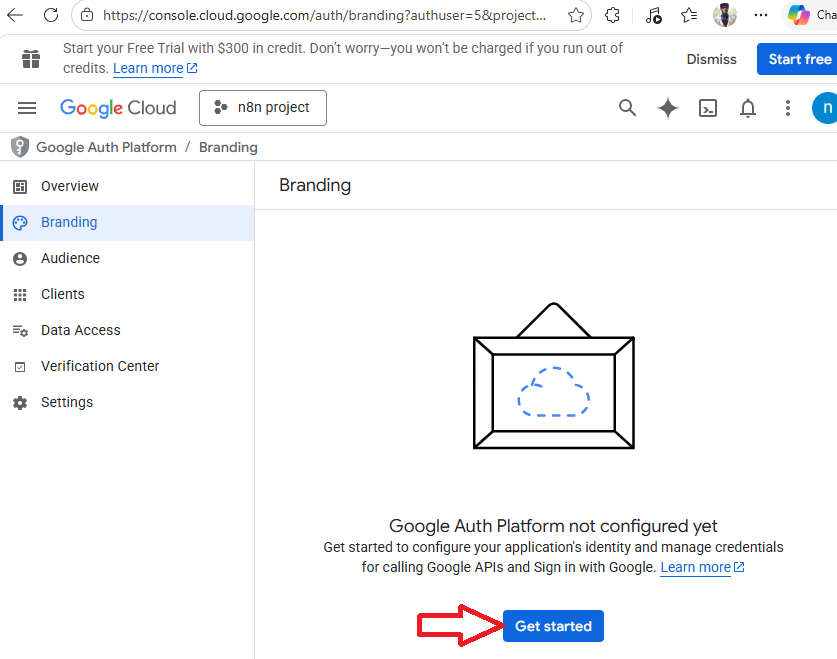Select Overview in the sidebar
The image size is (837, 659).
[x=69, y=186]
